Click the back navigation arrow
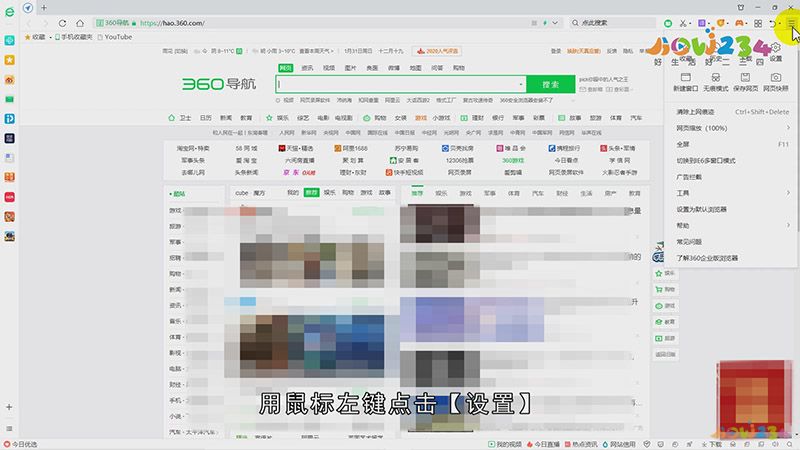 click(29, 23)
